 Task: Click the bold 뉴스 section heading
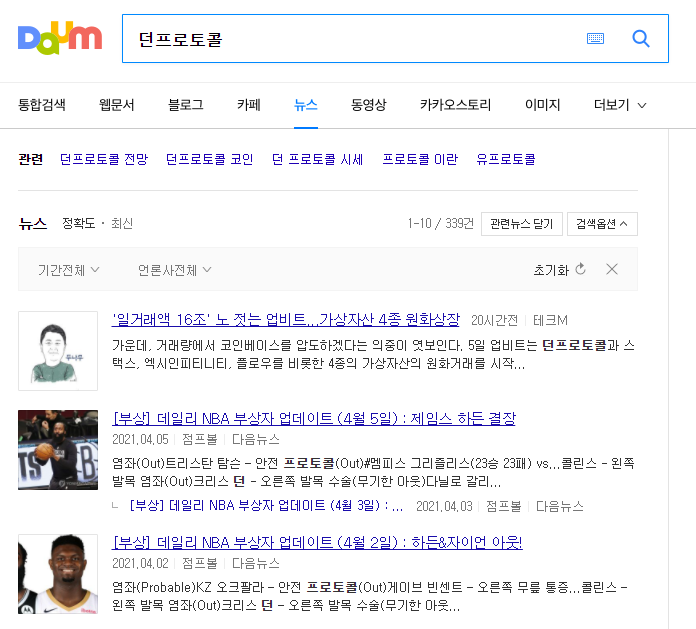click(33, 223)
